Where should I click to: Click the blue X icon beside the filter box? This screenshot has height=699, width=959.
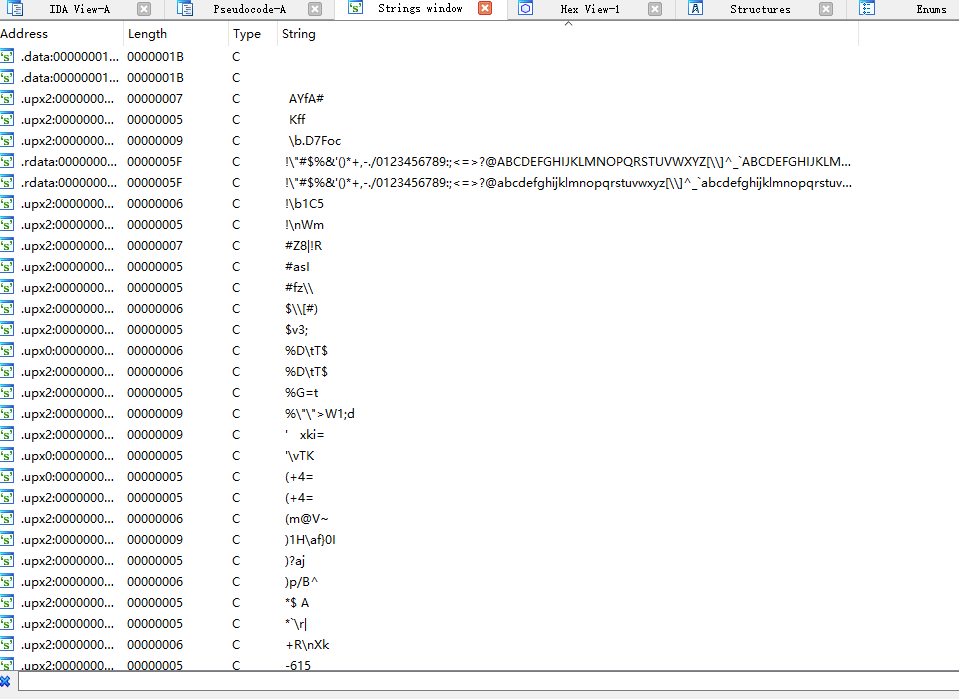pyautogui.click(x=6, y=682)
